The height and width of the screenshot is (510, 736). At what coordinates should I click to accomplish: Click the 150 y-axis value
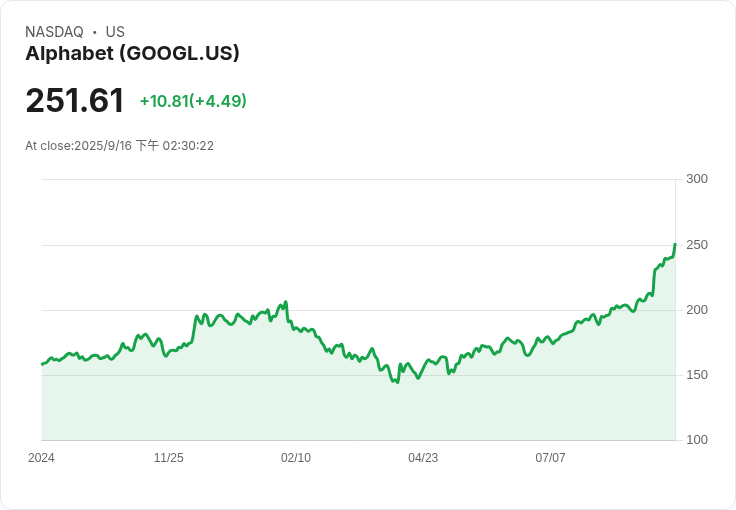tap(697, 375)
